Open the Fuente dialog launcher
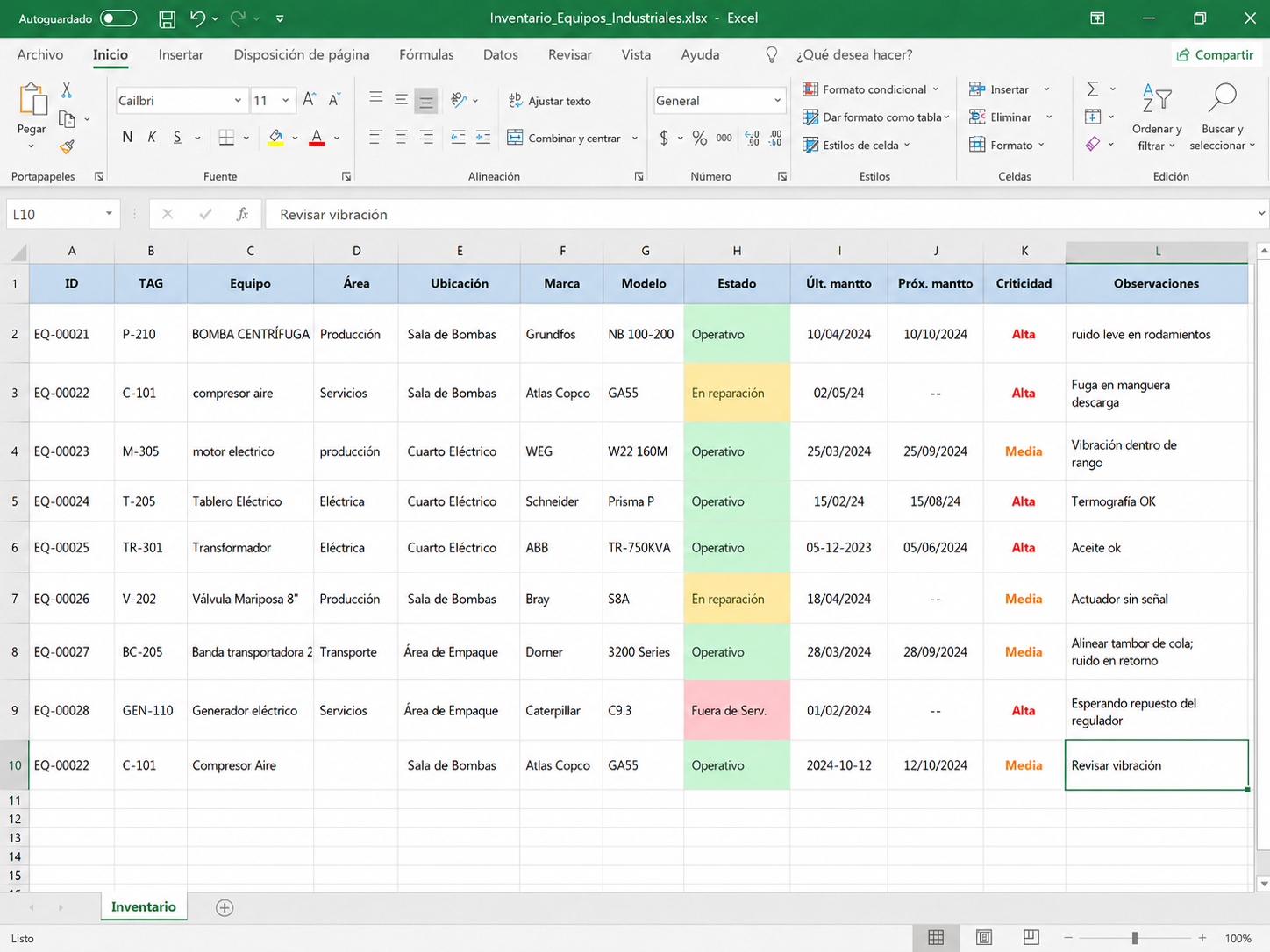 point(346,176)
